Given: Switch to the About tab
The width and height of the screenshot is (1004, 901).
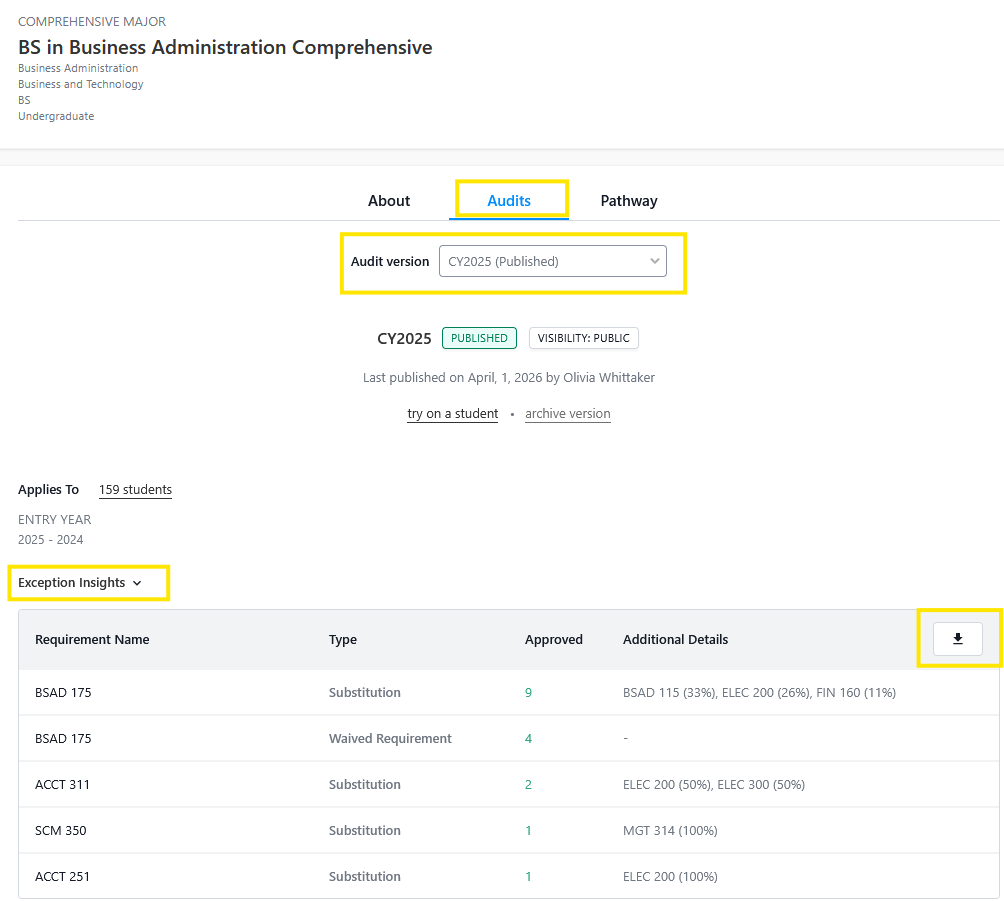Looking at the screenshot, I should [x=389, y=200].
